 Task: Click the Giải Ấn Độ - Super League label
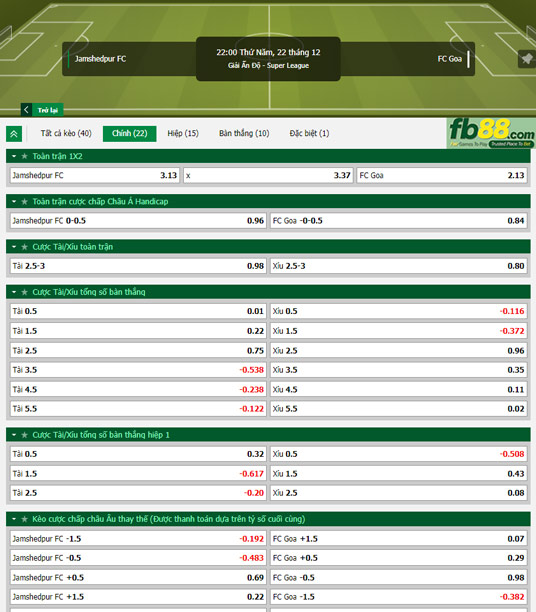tap(268, 66)
